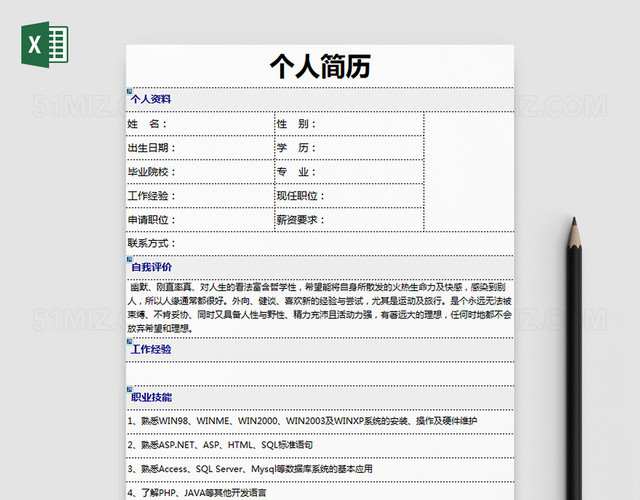
Task: Click the green Excel logo icon
Action: pos(44,44)
